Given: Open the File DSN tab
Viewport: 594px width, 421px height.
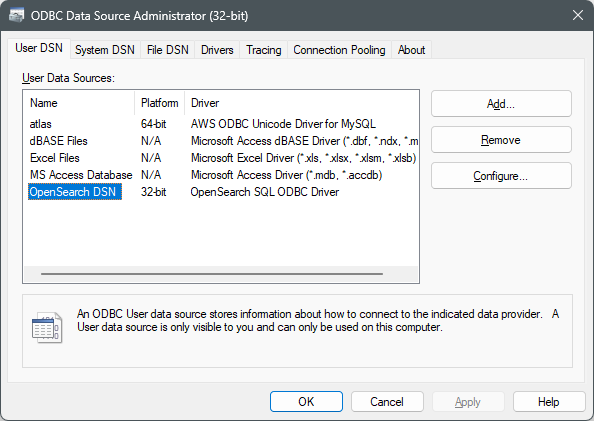Looking at the screenshot, I should (167, 50).
